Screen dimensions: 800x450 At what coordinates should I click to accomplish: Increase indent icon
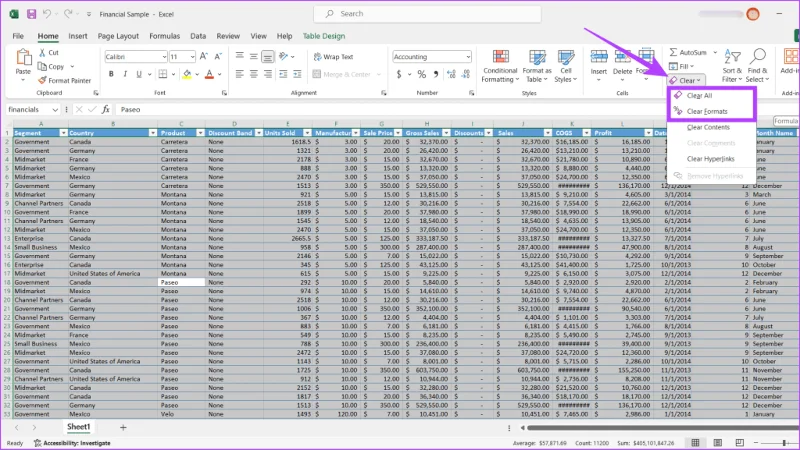pyautogui.click(x=297, y=74)
